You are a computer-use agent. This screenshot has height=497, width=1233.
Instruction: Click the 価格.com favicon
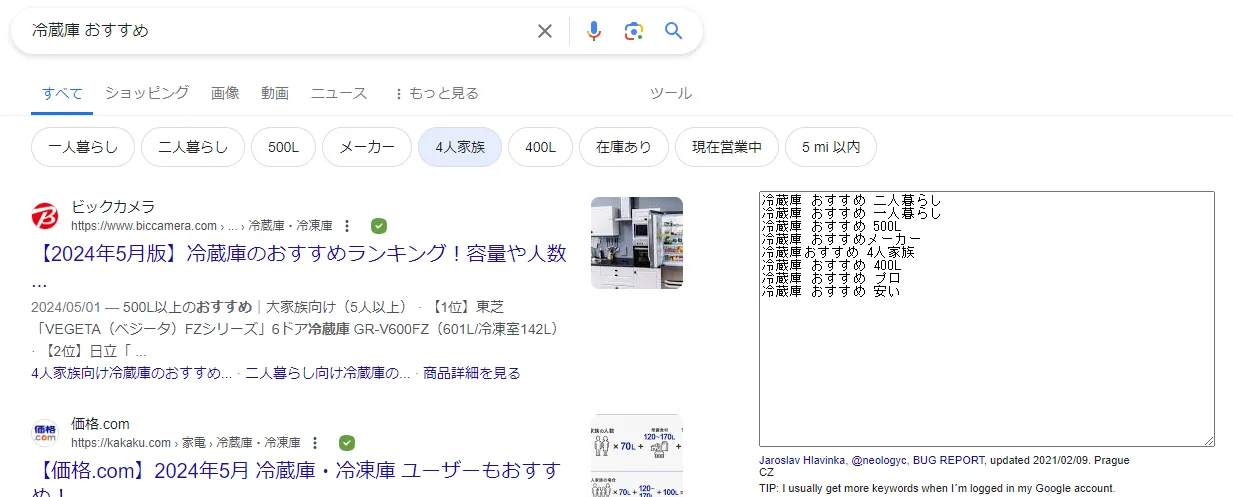45,433
